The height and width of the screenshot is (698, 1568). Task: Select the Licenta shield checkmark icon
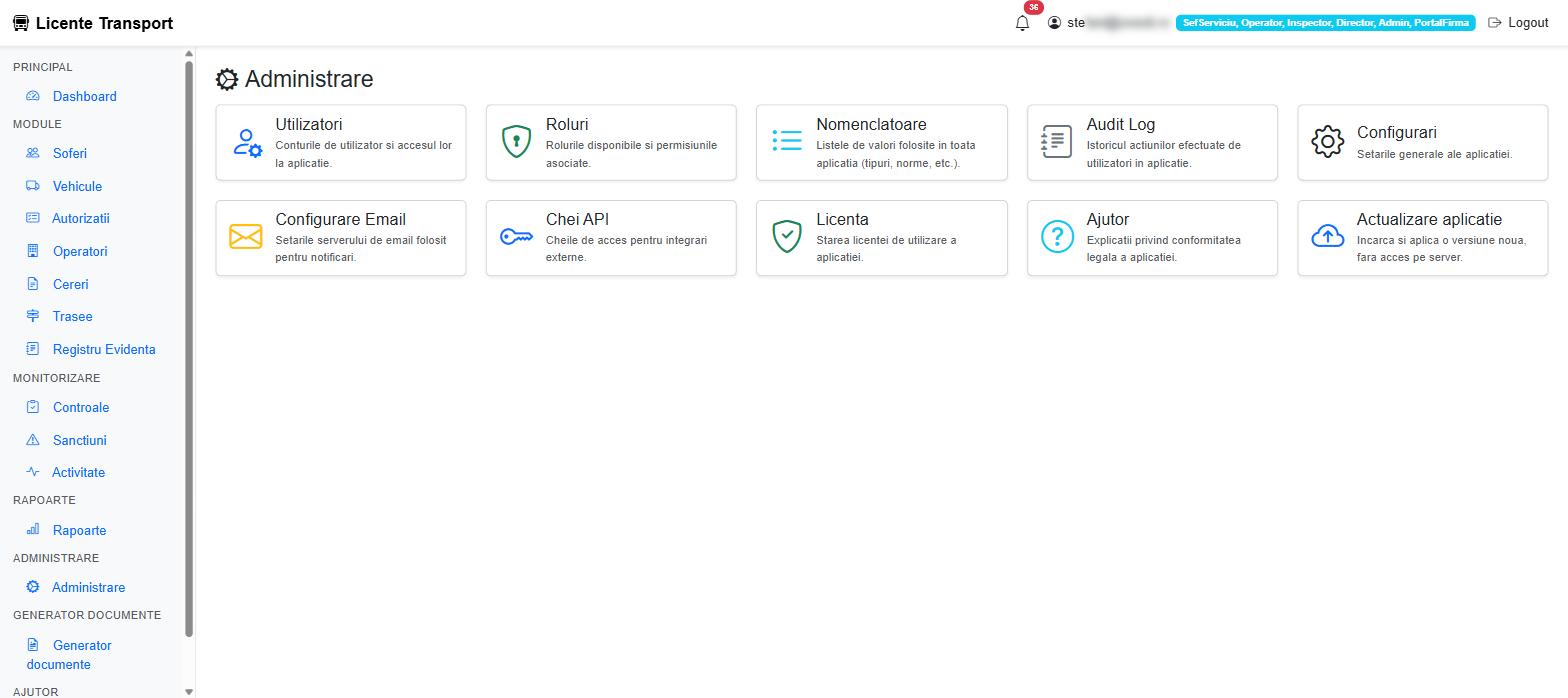click(787, 237)
